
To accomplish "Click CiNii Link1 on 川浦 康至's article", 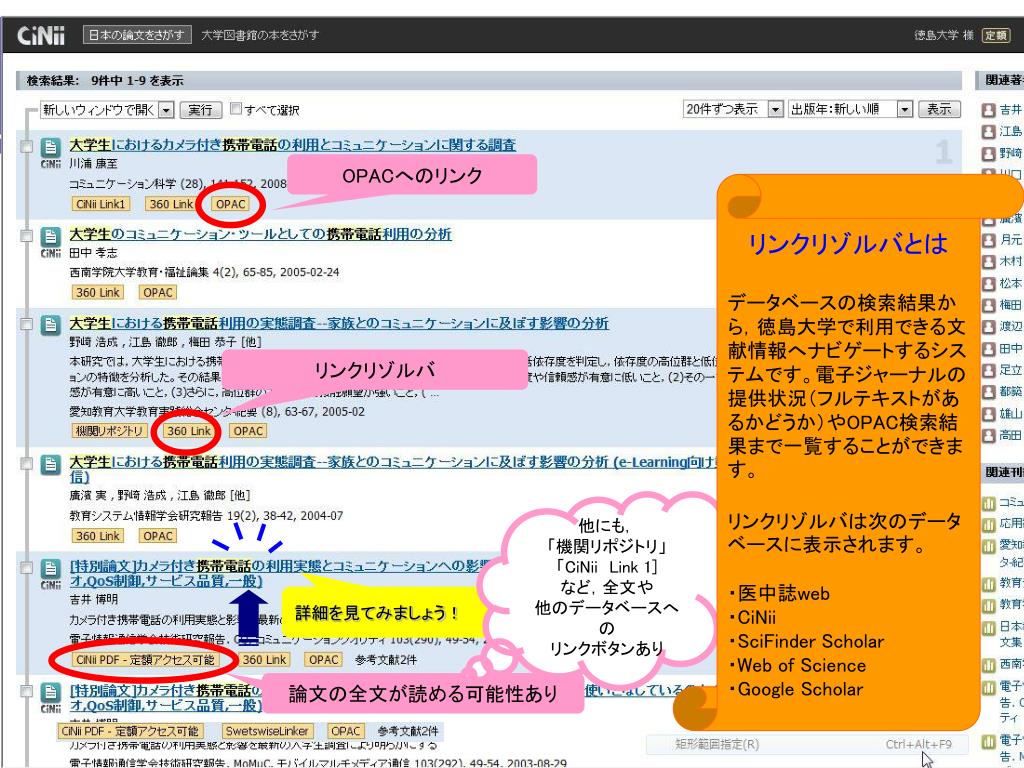I will click(101, 204).
